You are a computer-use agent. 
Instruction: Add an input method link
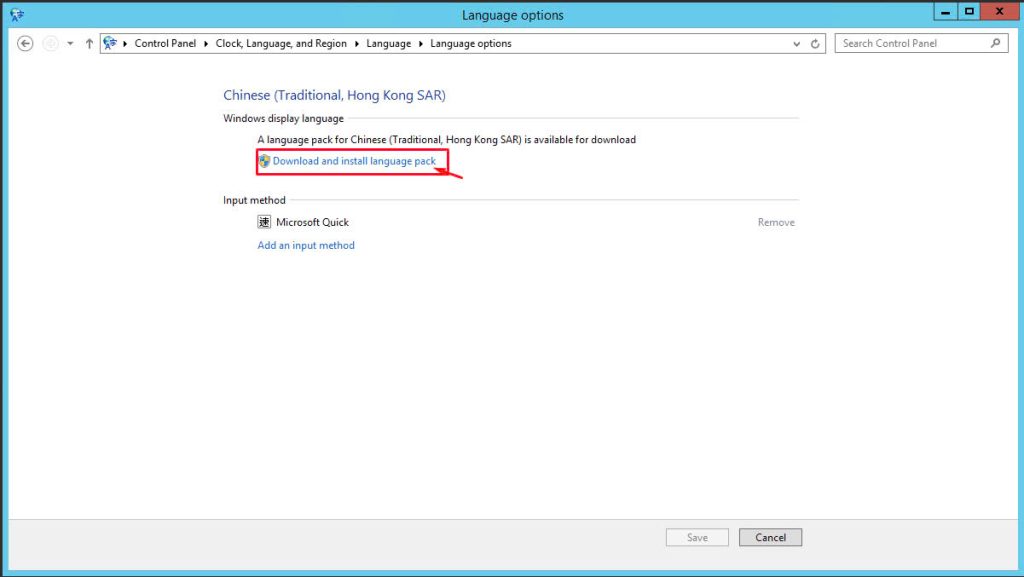(x=306, y=245)
